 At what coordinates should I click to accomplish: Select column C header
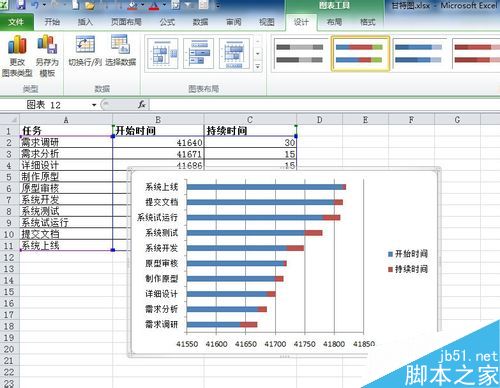250,120
